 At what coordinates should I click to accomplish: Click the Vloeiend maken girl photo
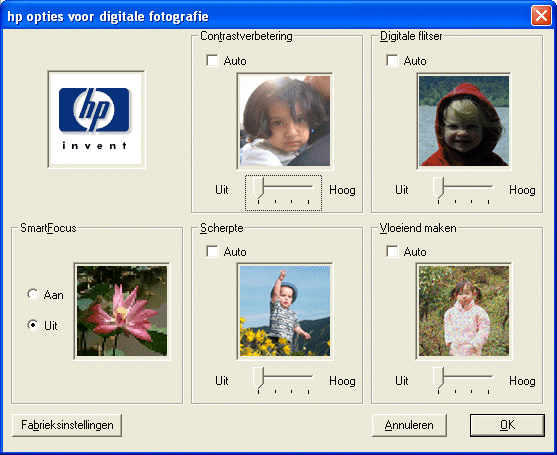click(x=464, y=311)
